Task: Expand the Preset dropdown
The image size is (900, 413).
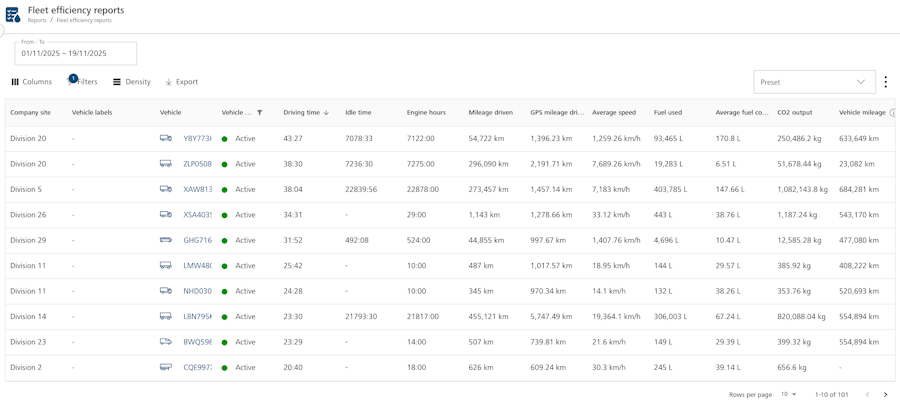Action: (814, 82)
